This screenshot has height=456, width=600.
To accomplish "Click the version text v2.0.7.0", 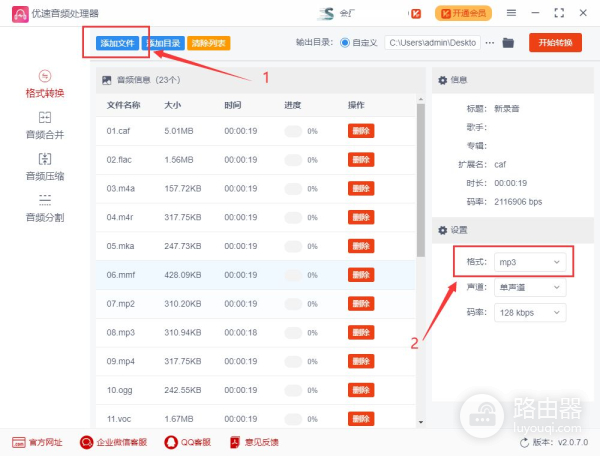I will tap(573, 442).
